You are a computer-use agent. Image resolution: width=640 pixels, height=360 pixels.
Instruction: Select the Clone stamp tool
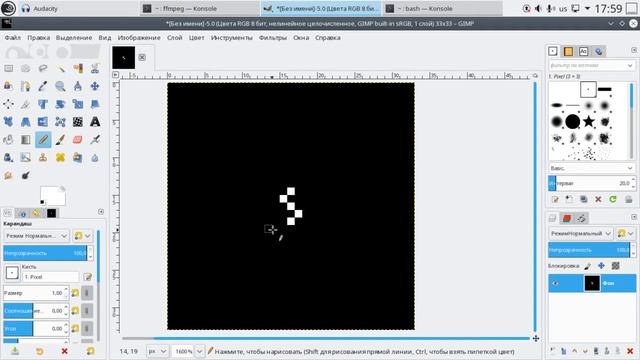43,157
